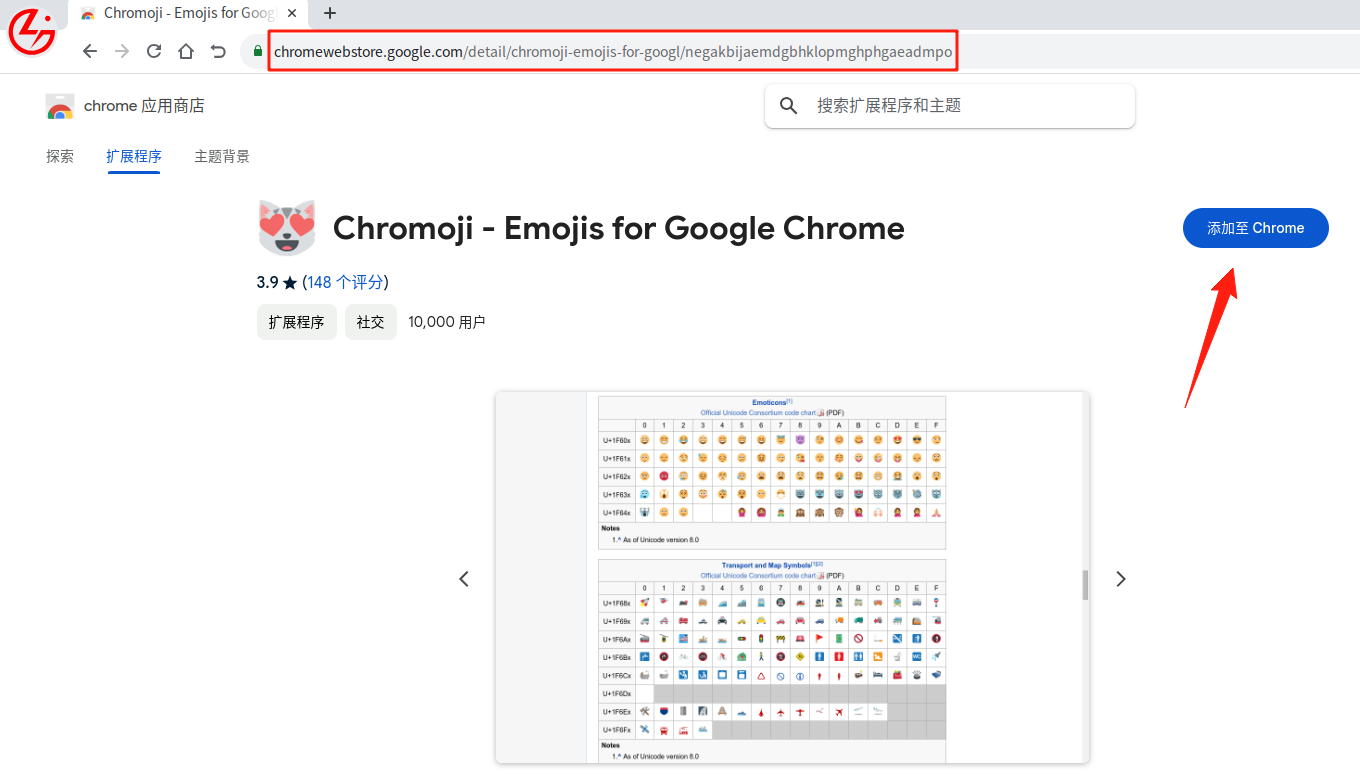The image size is (1360, 774).
Task: Open the 探索 (Discover) tab
Action: (x=60, y=157)
